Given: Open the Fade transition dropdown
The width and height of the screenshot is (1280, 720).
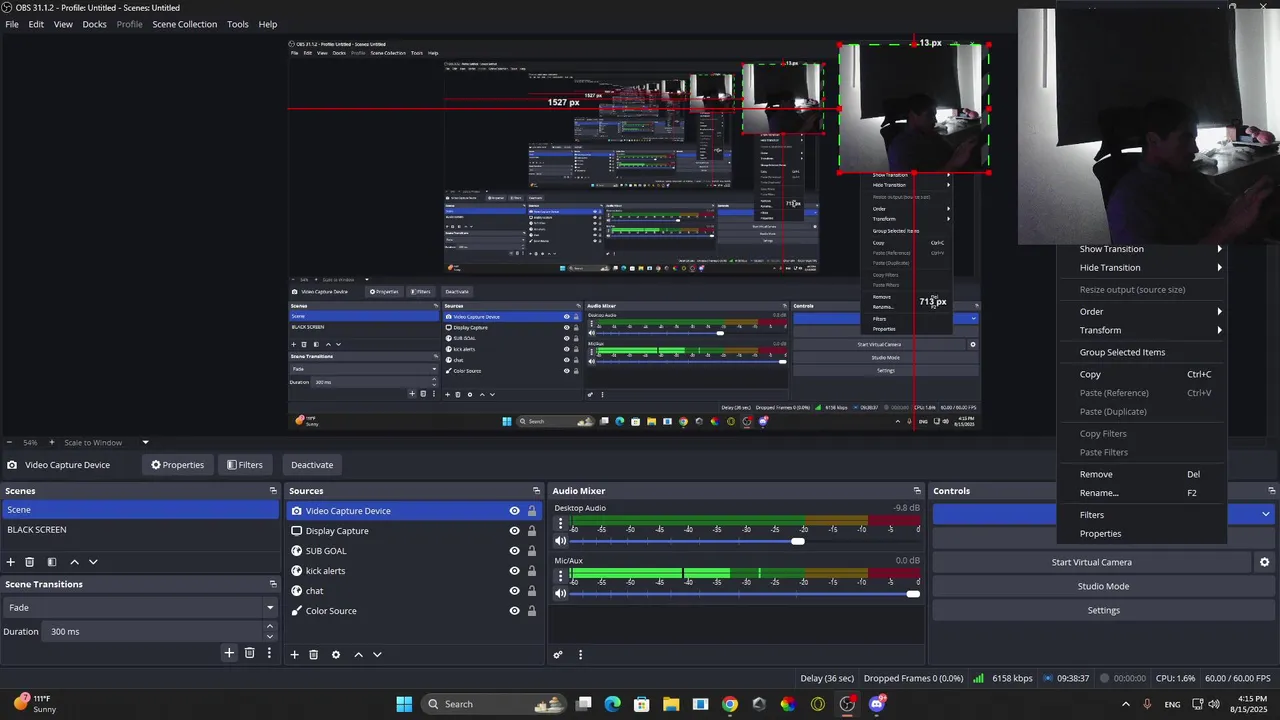Looking at the screenshot, I should [x=140, y=608].
